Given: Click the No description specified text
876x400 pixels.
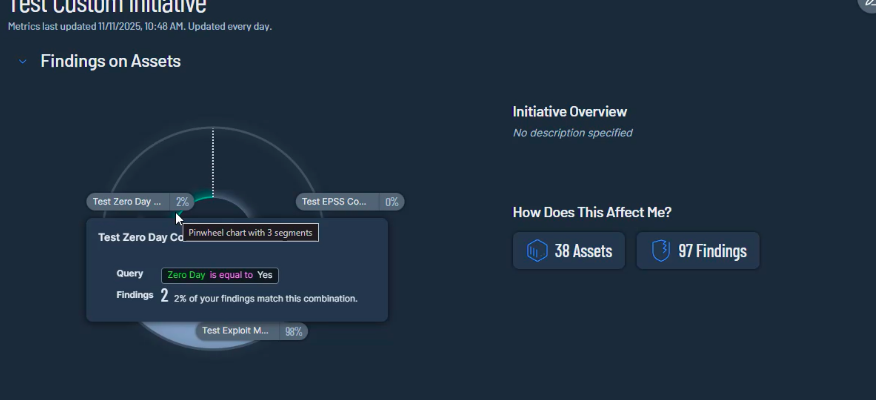Looking at the screenshot, I should click(x=572, y=133).
